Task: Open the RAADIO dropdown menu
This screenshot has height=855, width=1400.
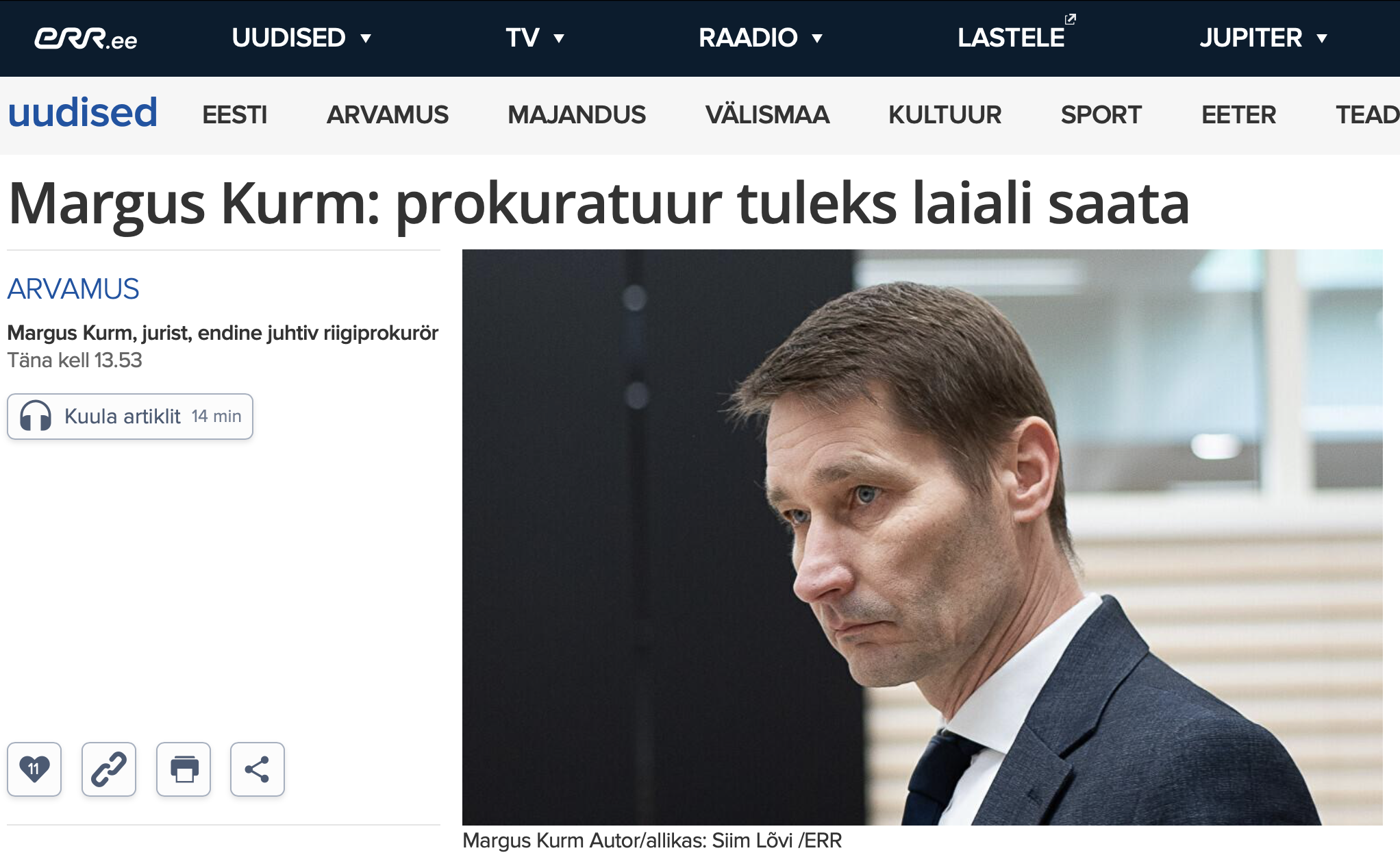Action: (x=760, y=38)
